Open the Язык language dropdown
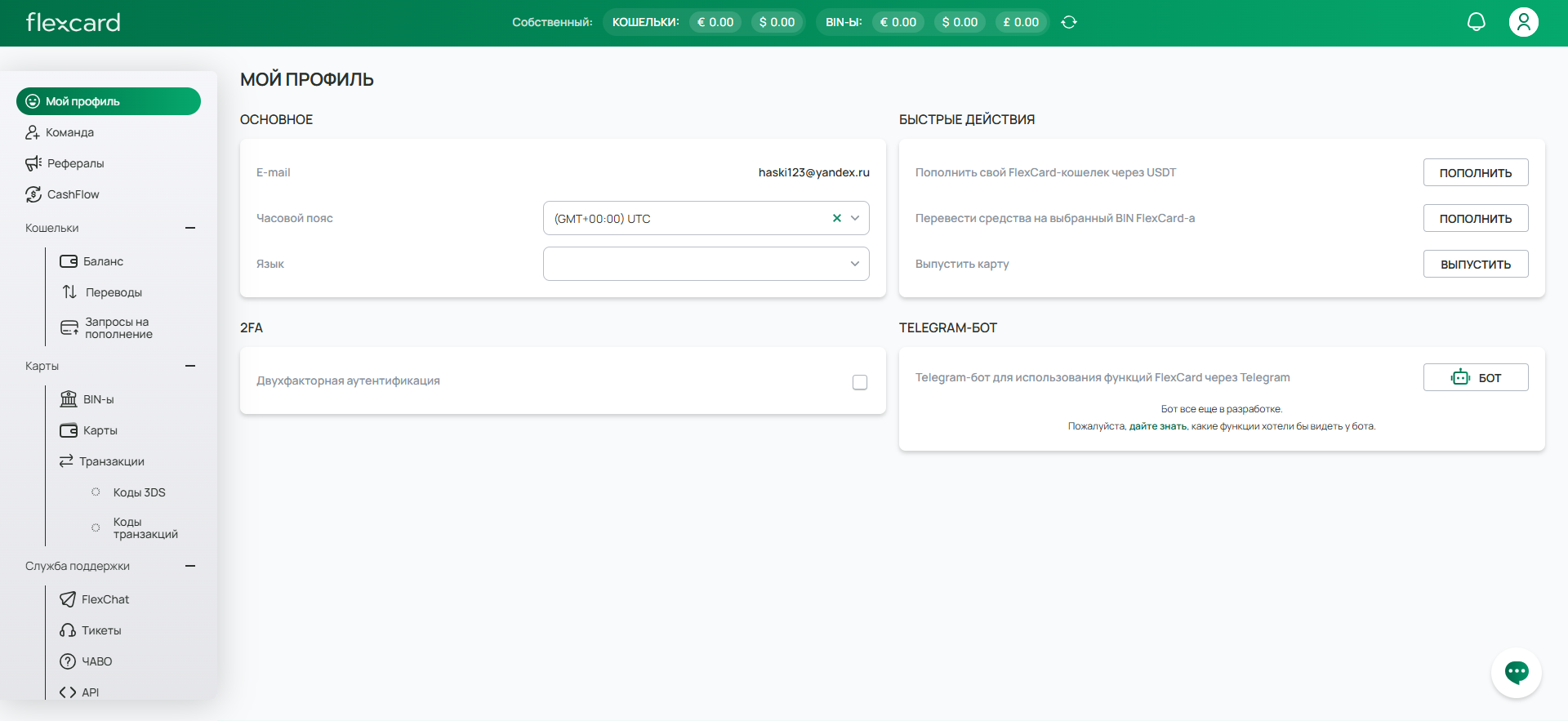This screenshot has width=1568, height=721. pos(706,264)
